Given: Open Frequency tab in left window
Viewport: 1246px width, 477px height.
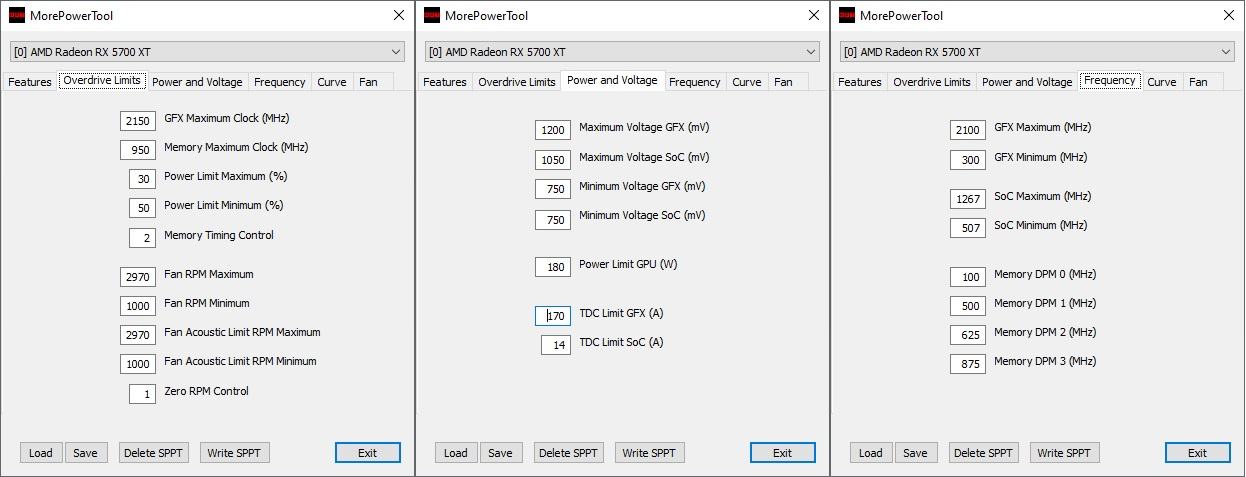Looking at the screenshot, I should (x=279, y=82).
